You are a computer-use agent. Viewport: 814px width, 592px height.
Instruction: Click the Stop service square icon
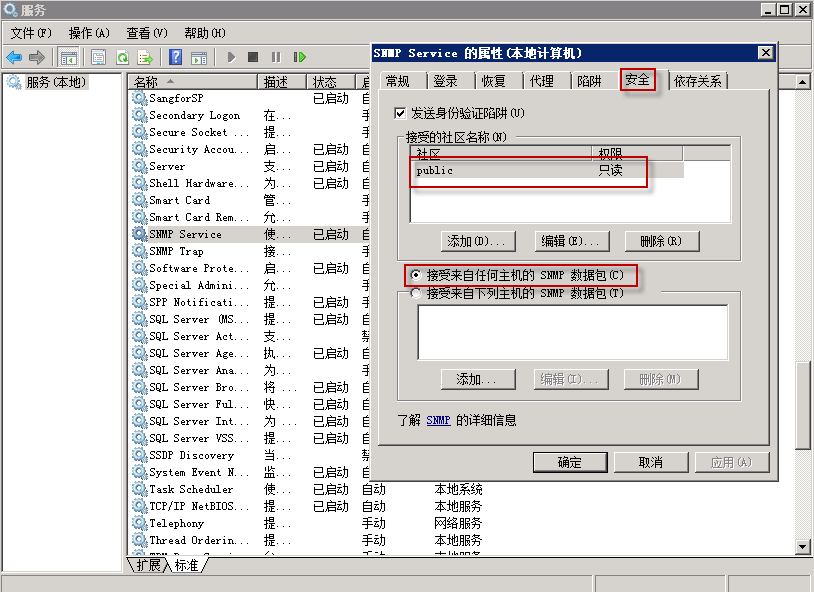point(253,57)
